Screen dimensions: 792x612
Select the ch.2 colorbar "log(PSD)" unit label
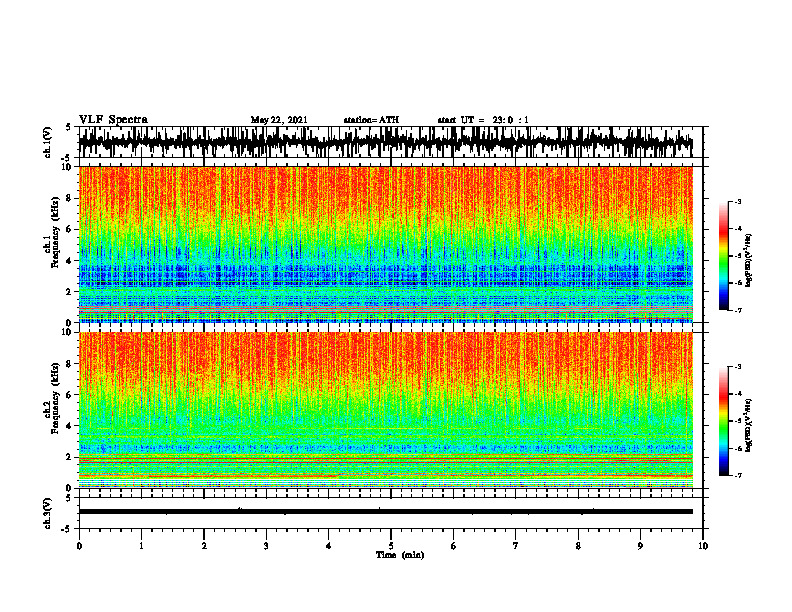(x=748, y=425)
